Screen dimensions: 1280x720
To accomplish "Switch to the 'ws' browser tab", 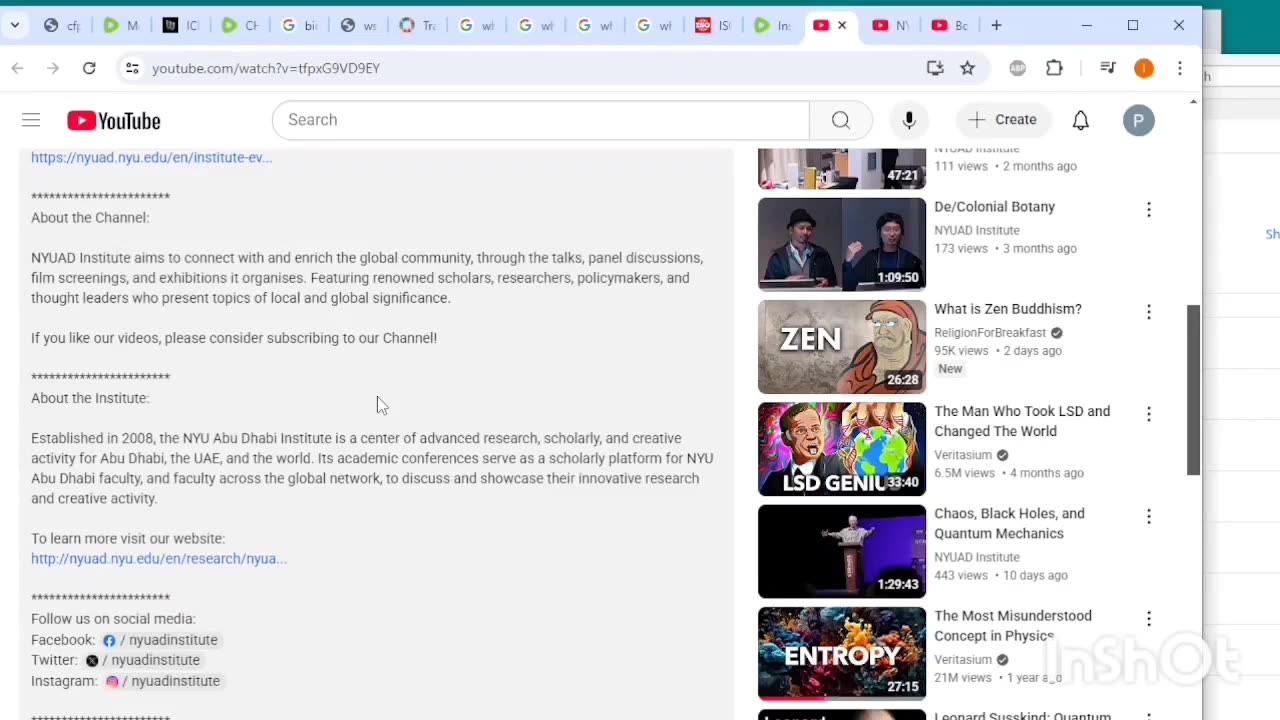I will click(x=358, y=25).
